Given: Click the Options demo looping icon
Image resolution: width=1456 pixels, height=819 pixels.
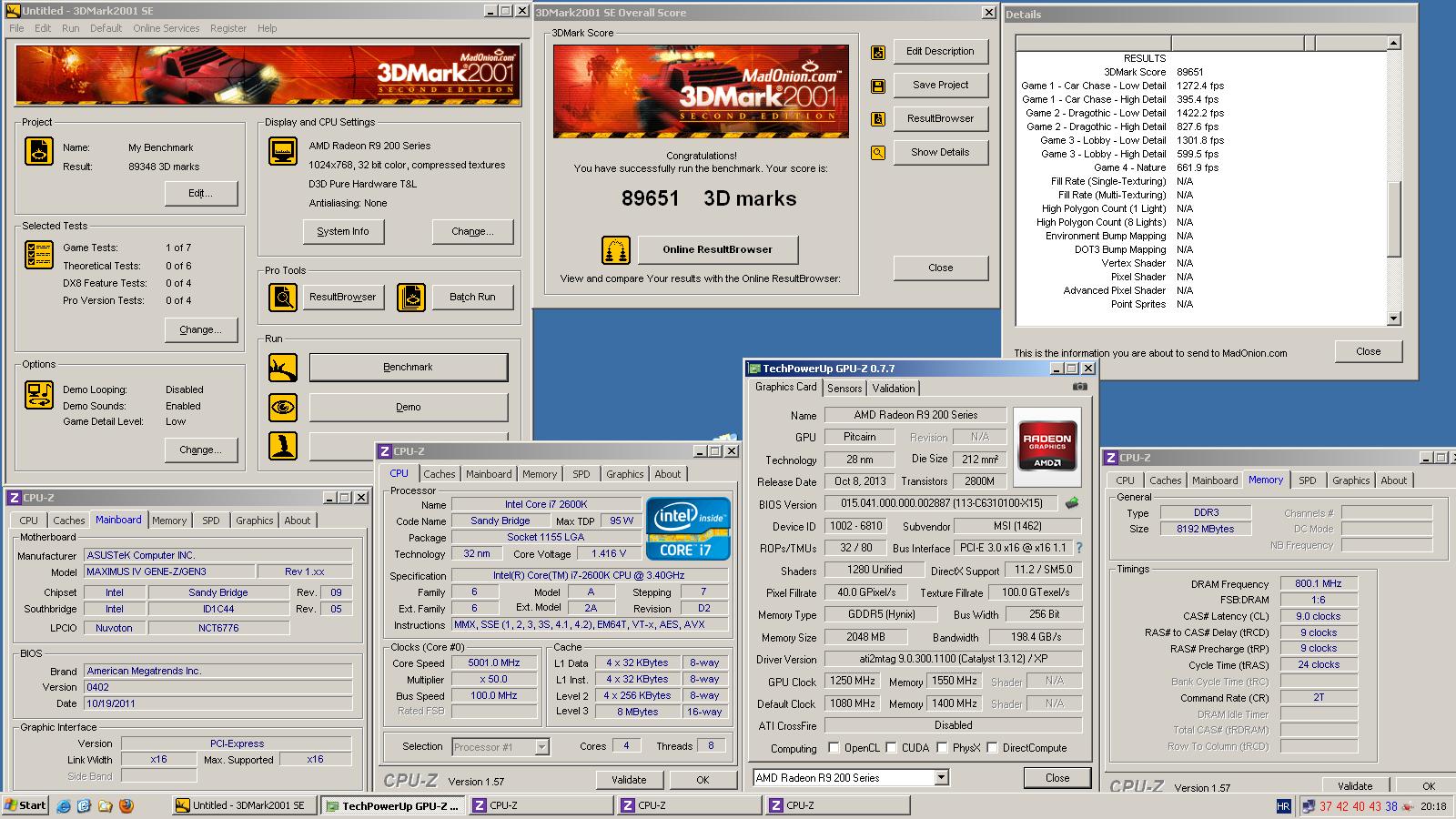Looking at the screenshot, I should (39, 395).
